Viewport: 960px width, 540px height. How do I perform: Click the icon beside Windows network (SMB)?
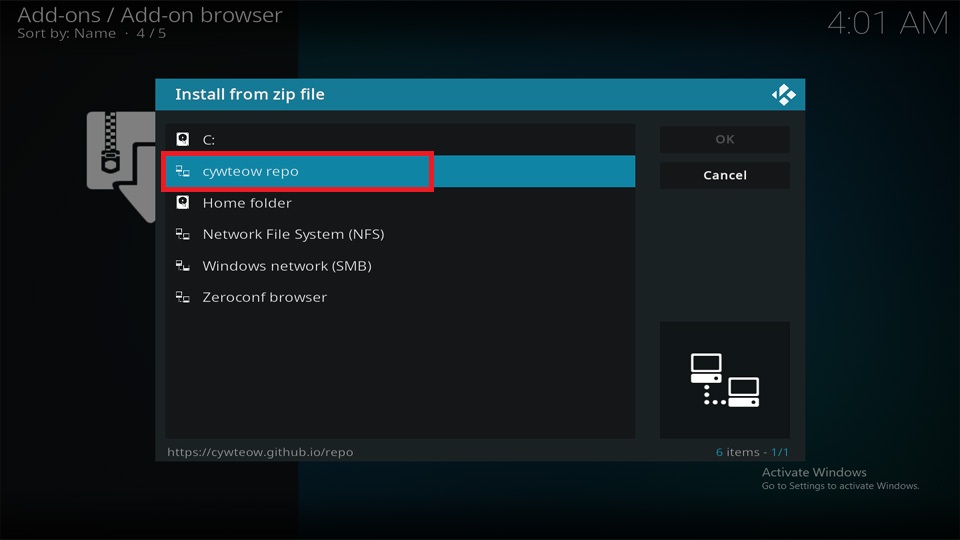pos(182,266)
